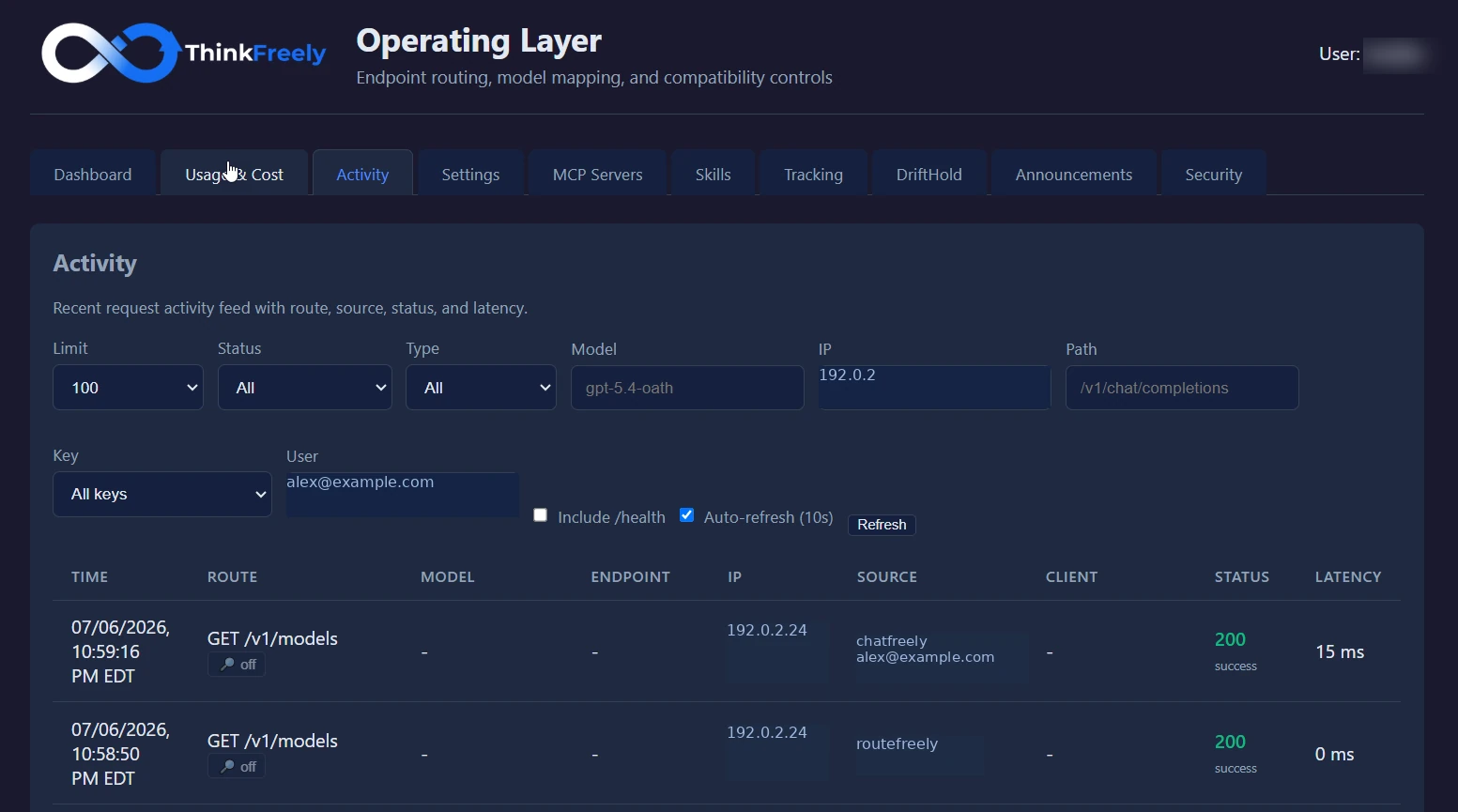This screenshot has width=1458, height=812.
Task: Click the 0 ms latency value
Action: pos(1334,754)
